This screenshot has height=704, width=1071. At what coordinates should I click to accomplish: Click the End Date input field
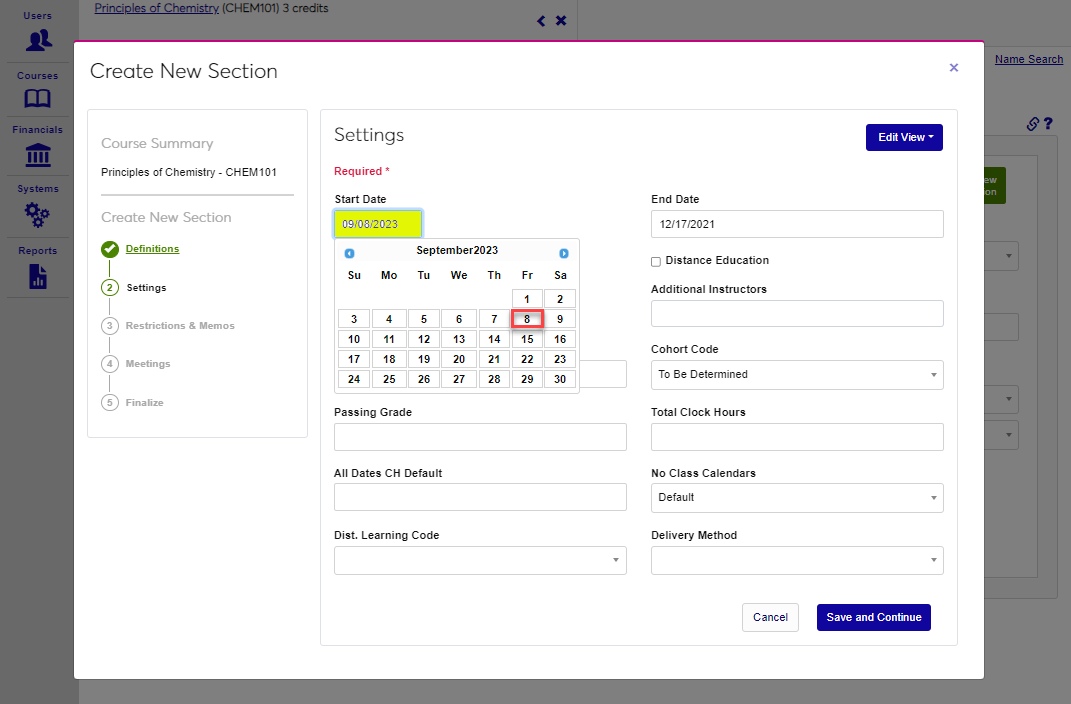coord(796,224)
